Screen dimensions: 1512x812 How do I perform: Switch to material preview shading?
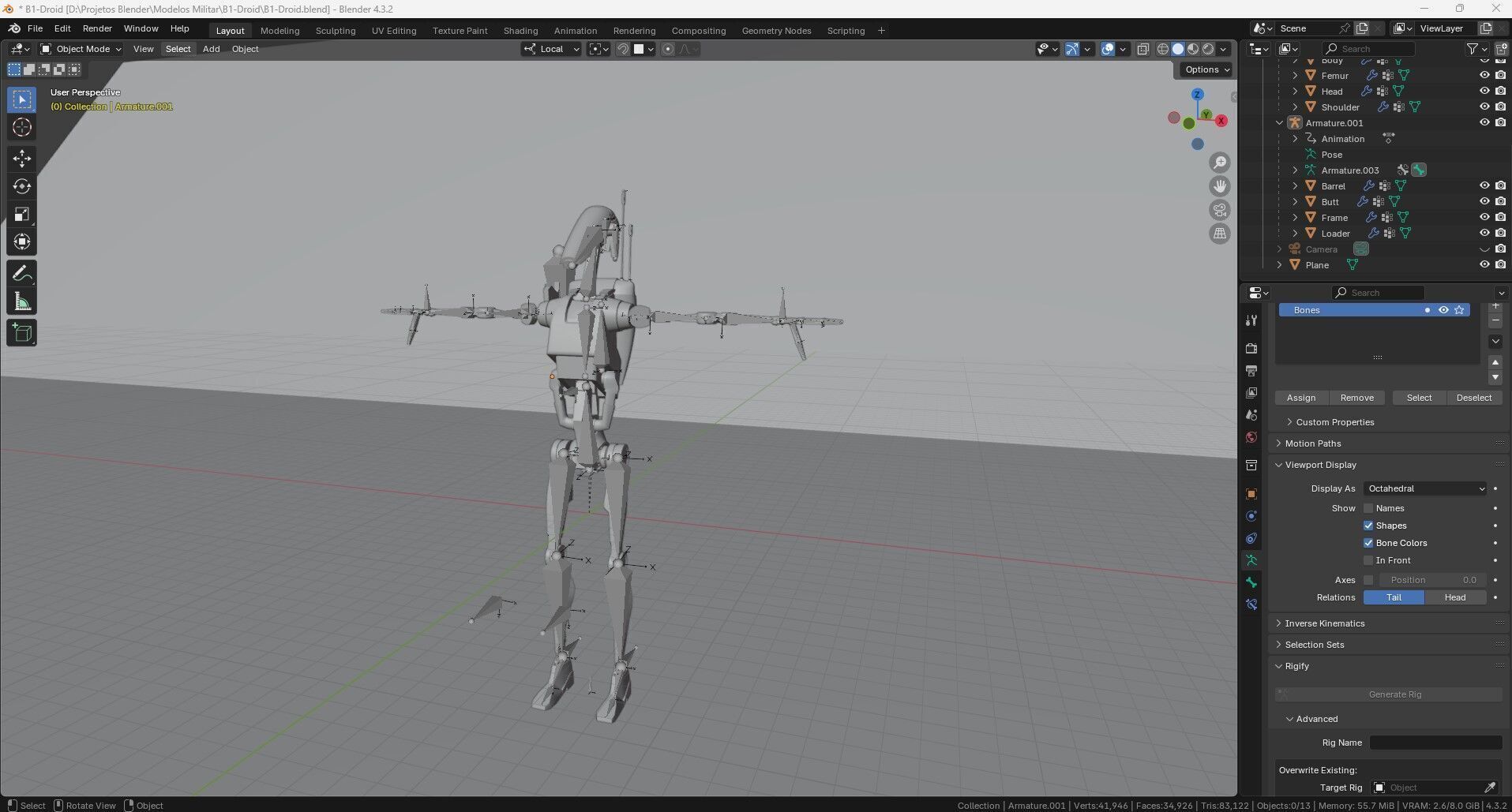pyautogui.click(x=1193, y=49)
